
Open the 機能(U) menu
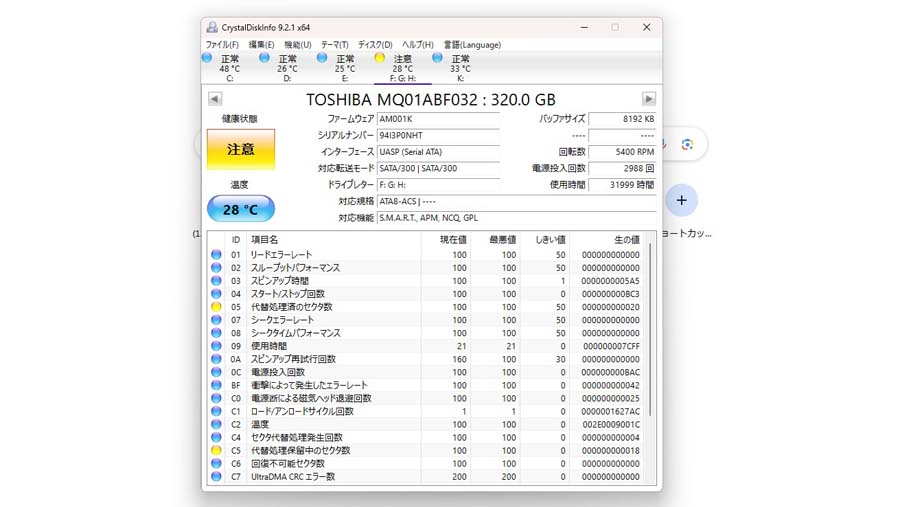pyautogui.click(x=298, y=44)
